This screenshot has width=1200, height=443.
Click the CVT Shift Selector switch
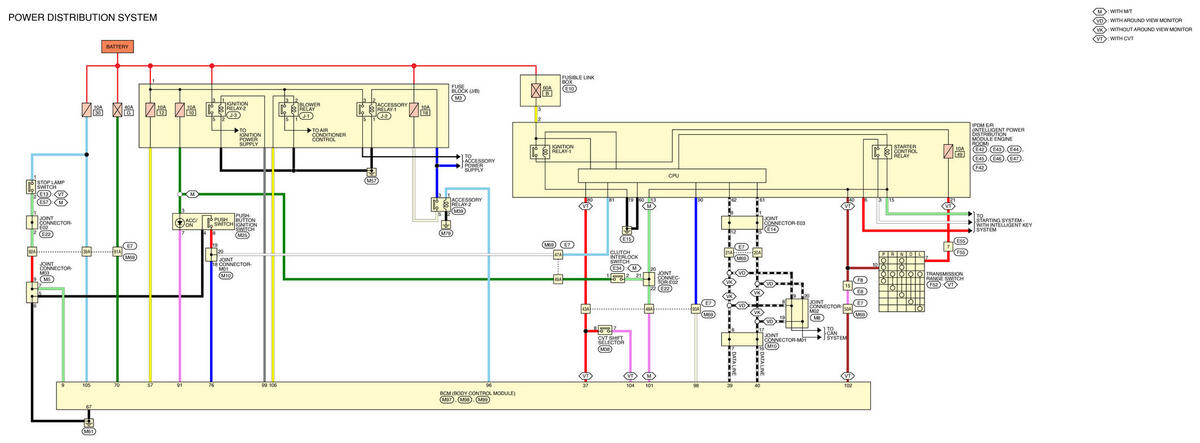tap(606, 329)
